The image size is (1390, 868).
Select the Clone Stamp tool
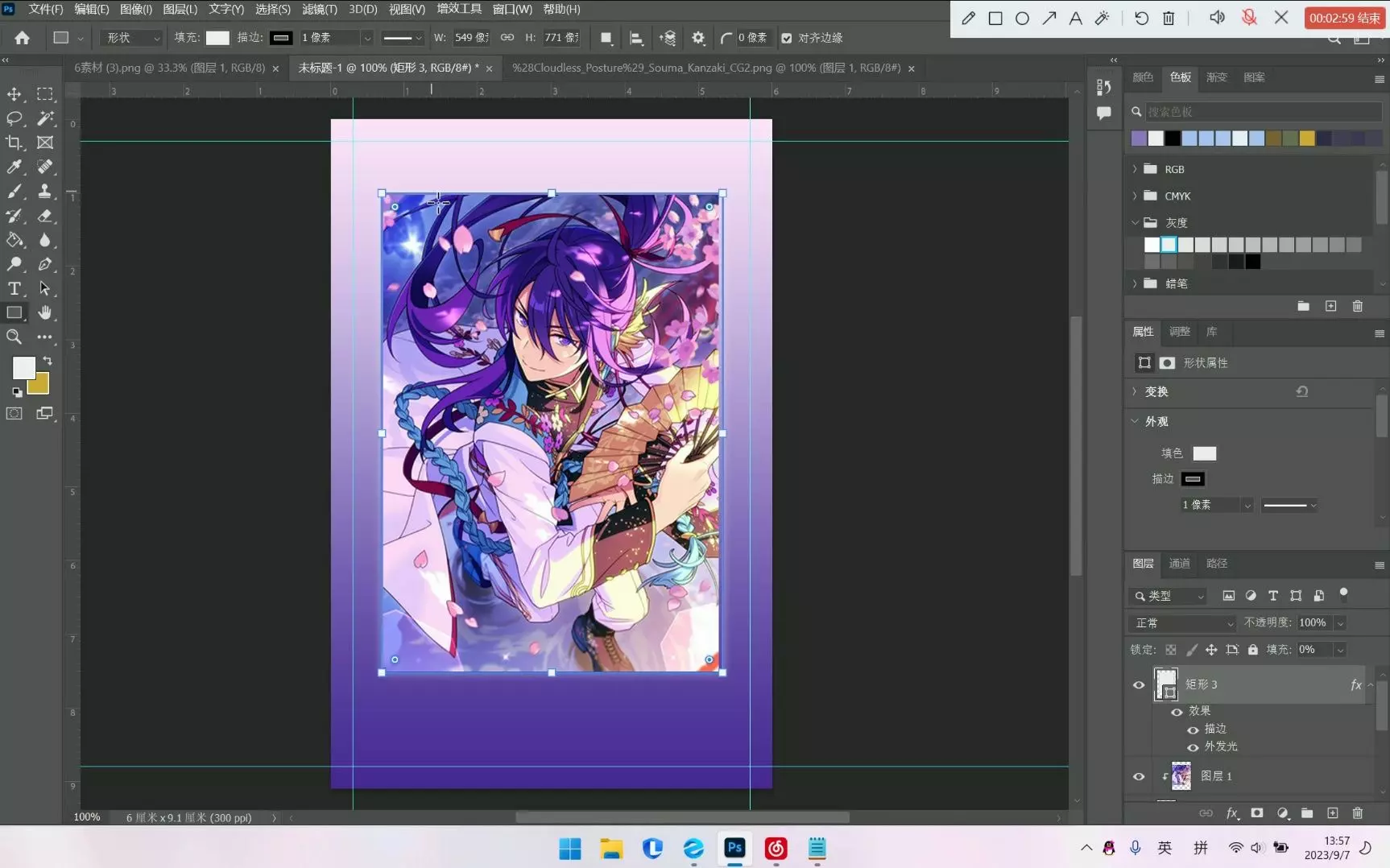[45, 191]
